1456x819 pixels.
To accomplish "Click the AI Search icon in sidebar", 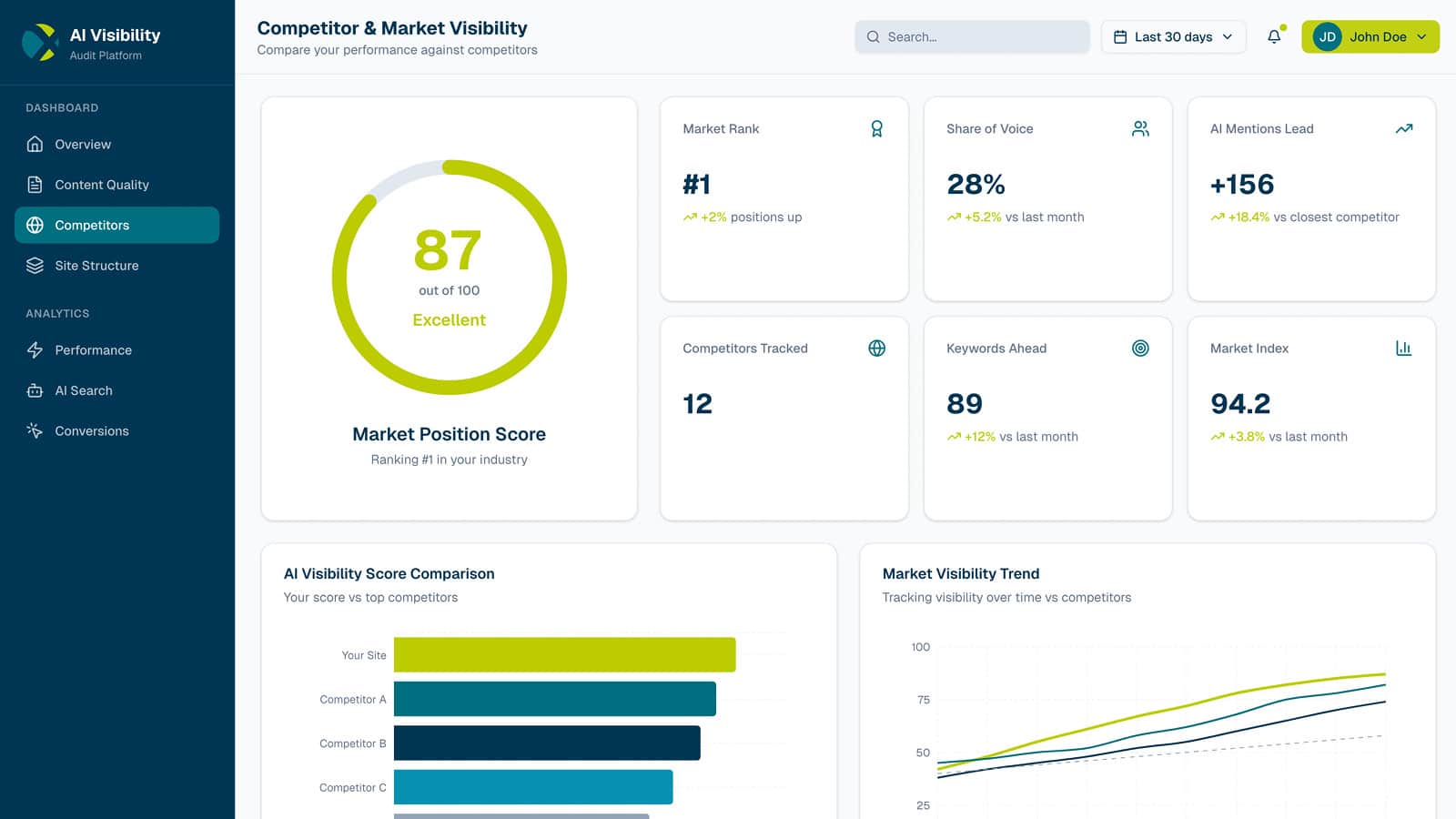I will pos(34,390).
